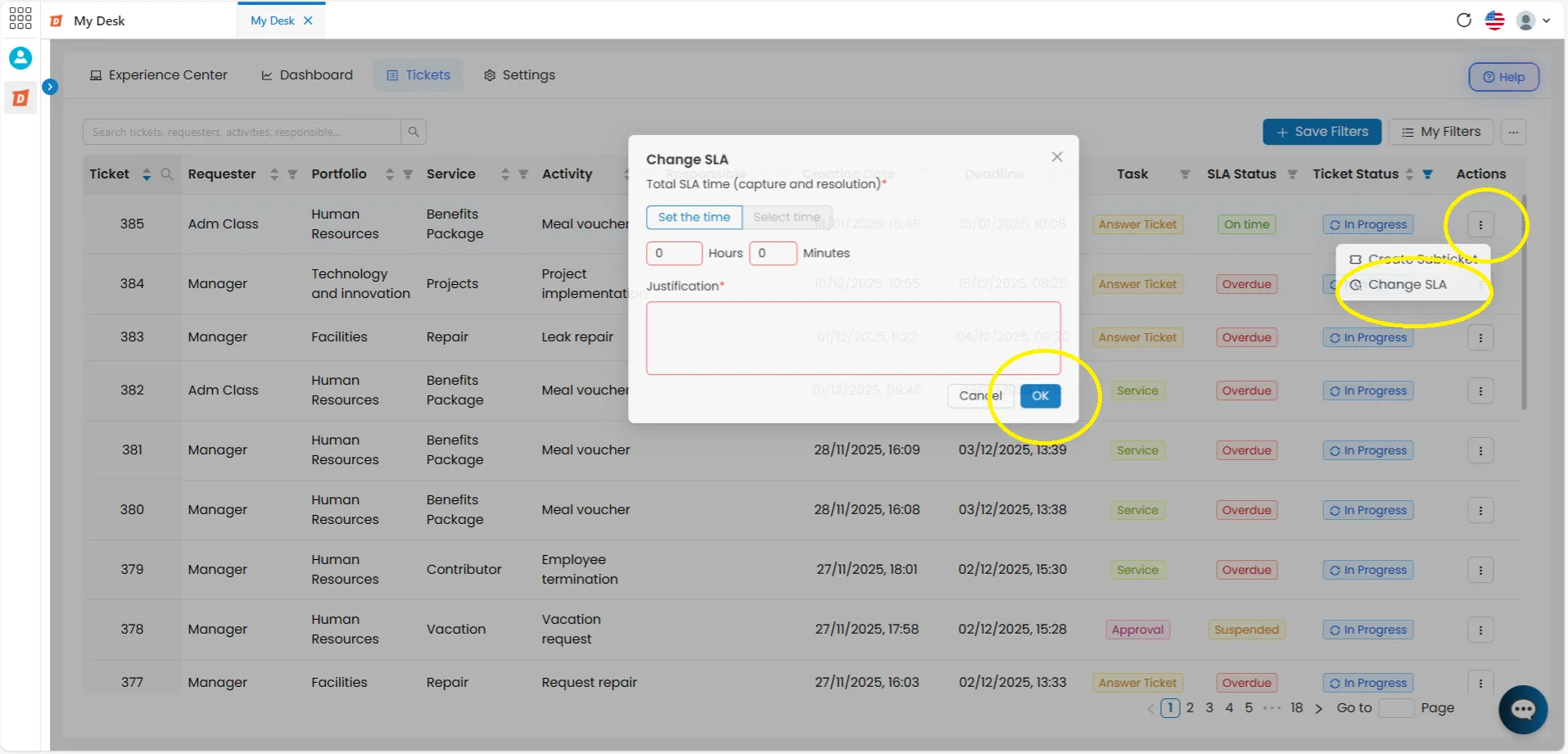The image size is (1568, 754).
Task: Click the refresh icon in top bar
Action: (1464, 20)
